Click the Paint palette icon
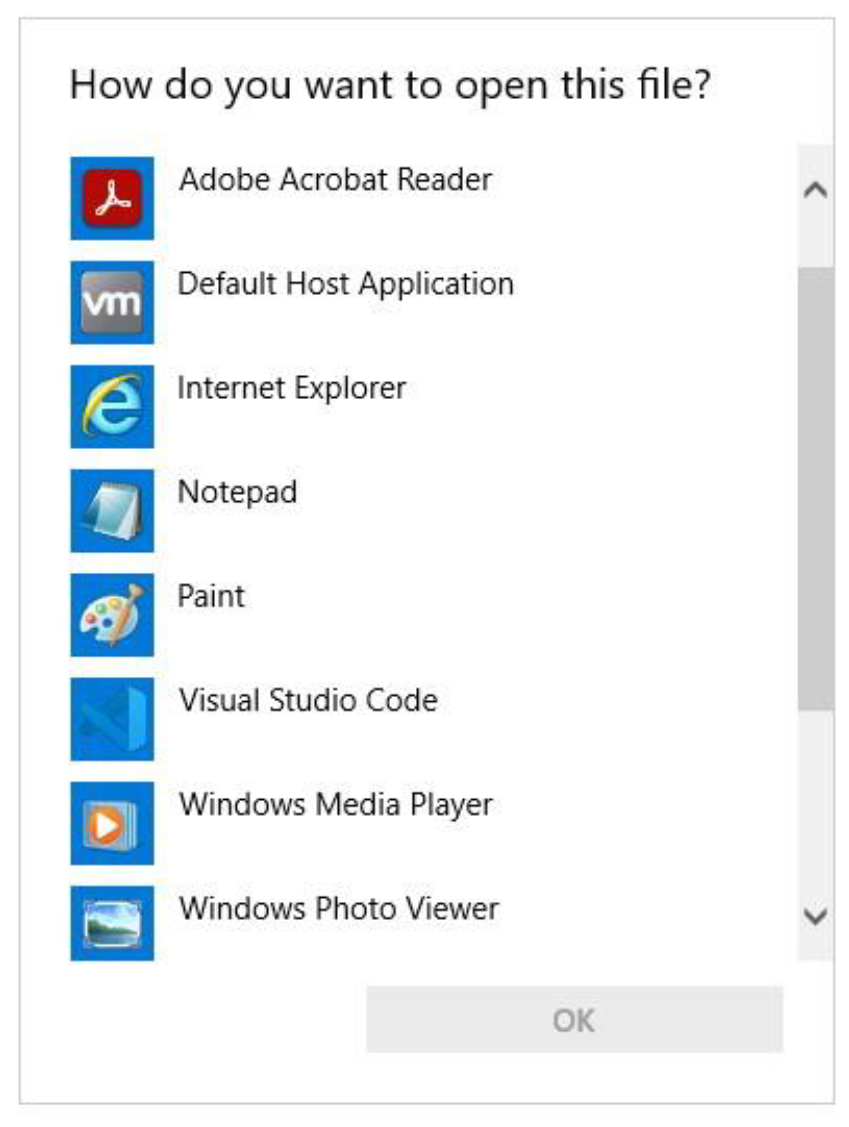The height and width of the screenshot is (1127, 849). (111, 614)
